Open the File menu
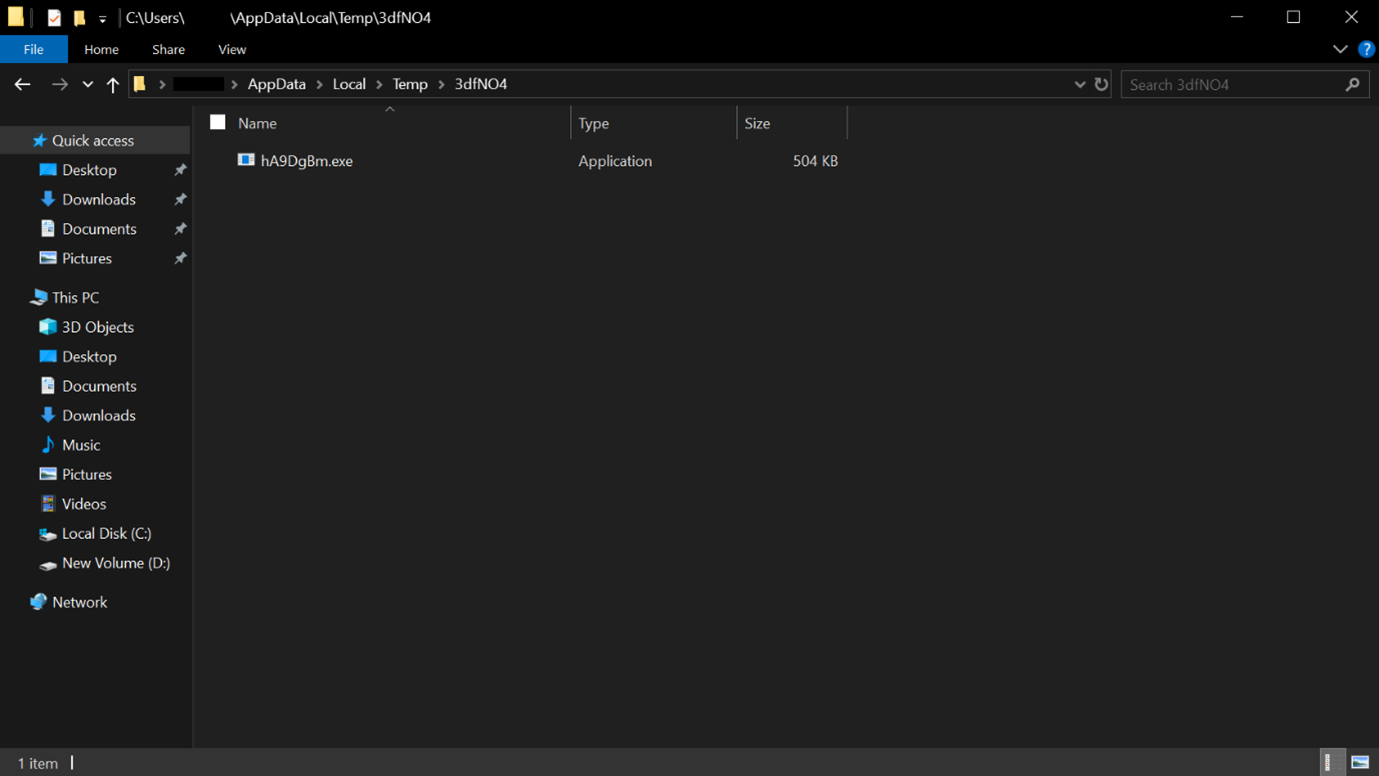This screenshot has width=1379, height=776. click(x=33, y=49)
